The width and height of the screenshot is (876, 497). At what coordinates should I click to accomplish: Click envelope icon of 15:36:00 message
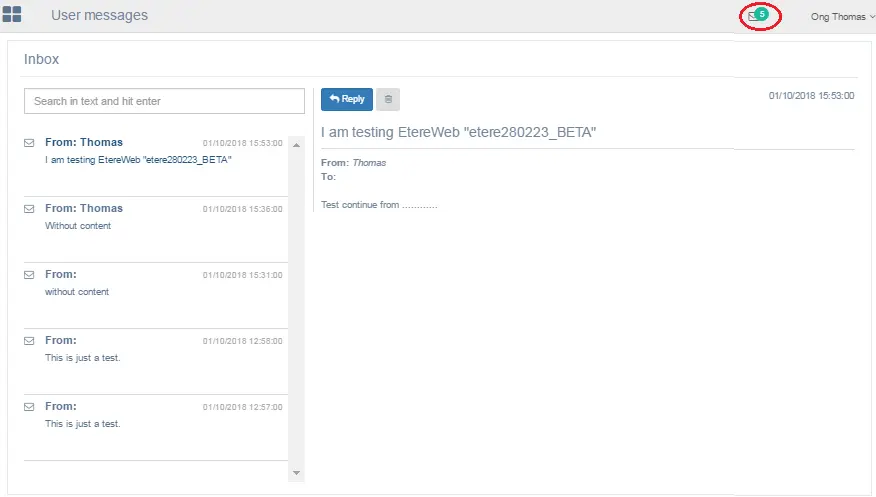[x=29, y=209]
